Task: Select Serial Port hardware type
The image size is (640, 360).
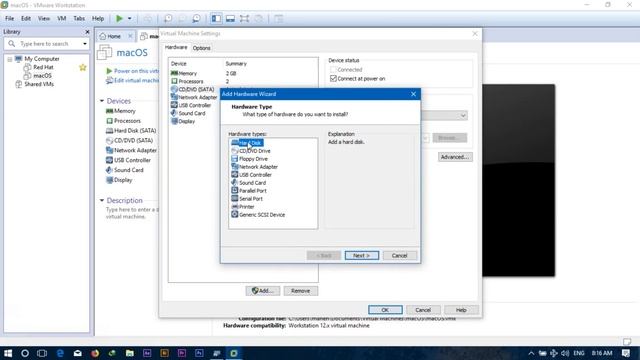Action: 247,199
